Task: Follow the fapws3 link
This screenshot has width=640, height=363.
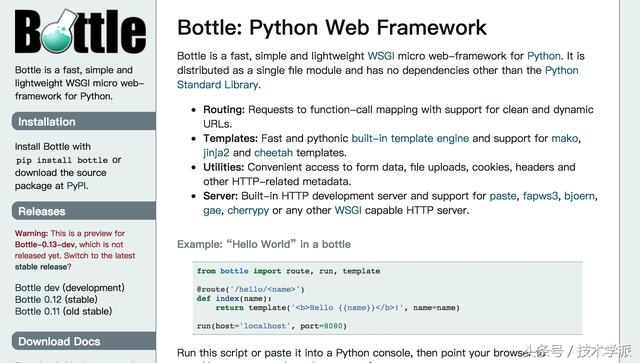Action: (x=540, y=196)
